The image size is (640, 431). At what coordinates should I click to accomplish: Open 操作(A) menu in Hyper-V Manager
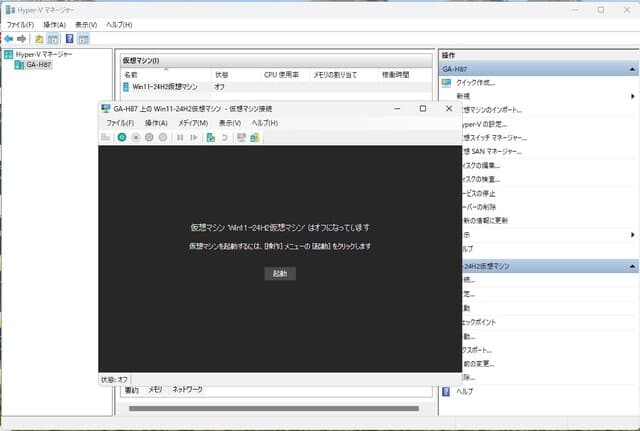(x=56, y=24)
